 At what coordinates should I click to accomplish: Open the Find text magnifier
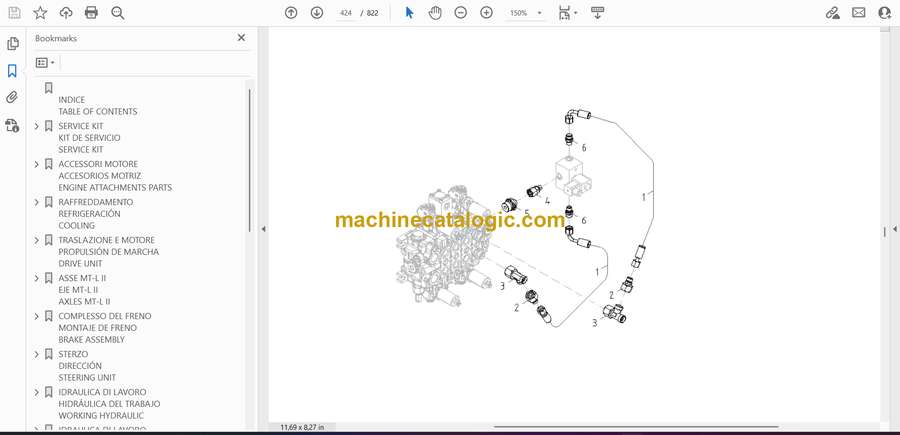click(x=118, y=13)
